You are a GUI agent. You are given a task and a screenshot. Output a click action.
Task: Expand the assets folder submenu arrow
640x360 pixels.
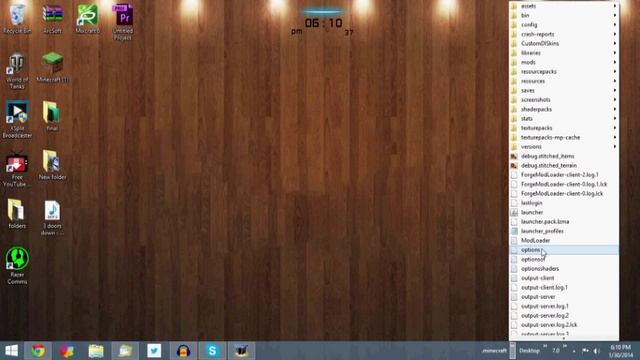pos(615,6)
